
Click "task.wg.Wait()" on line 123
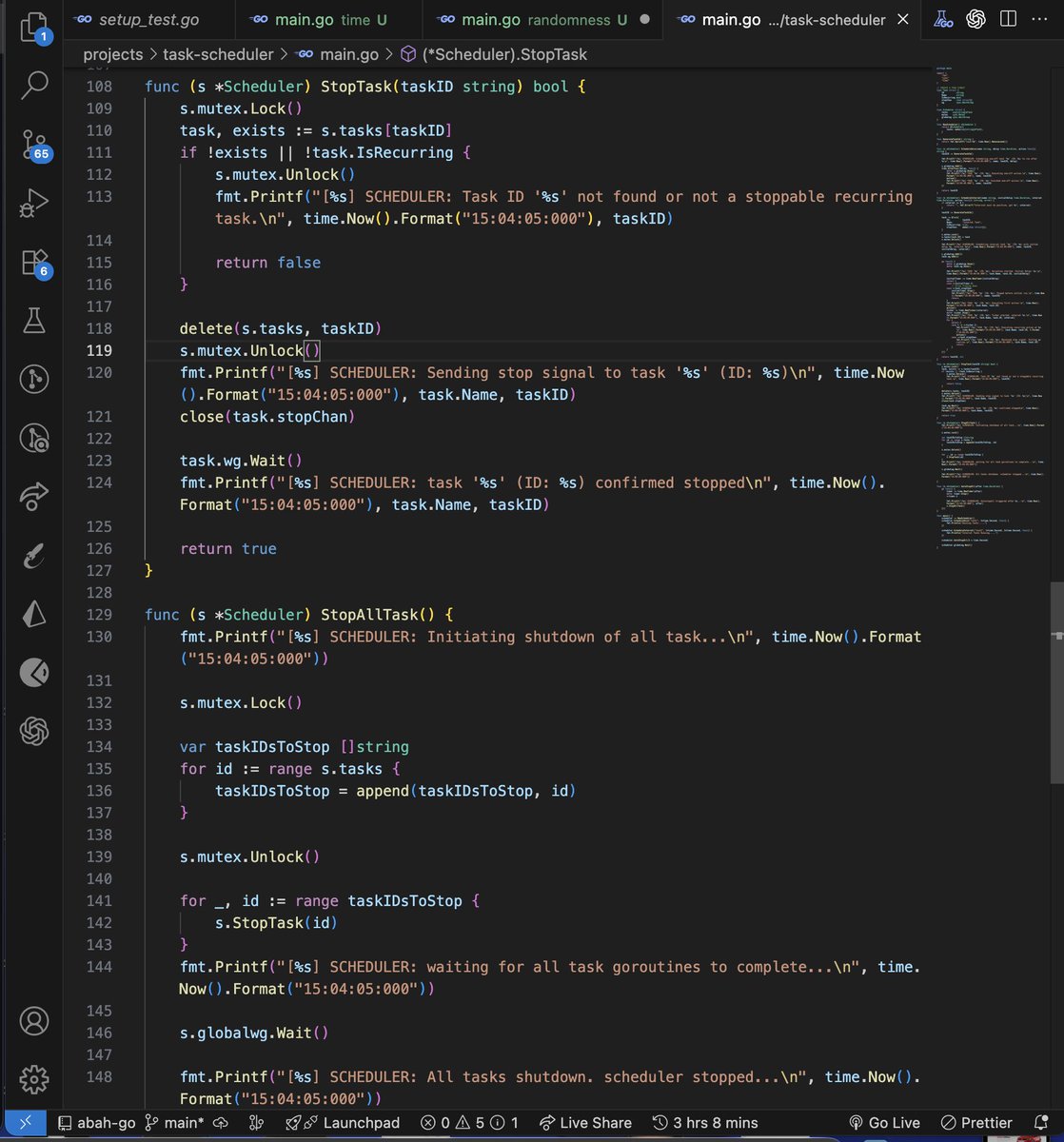point(242,461)
